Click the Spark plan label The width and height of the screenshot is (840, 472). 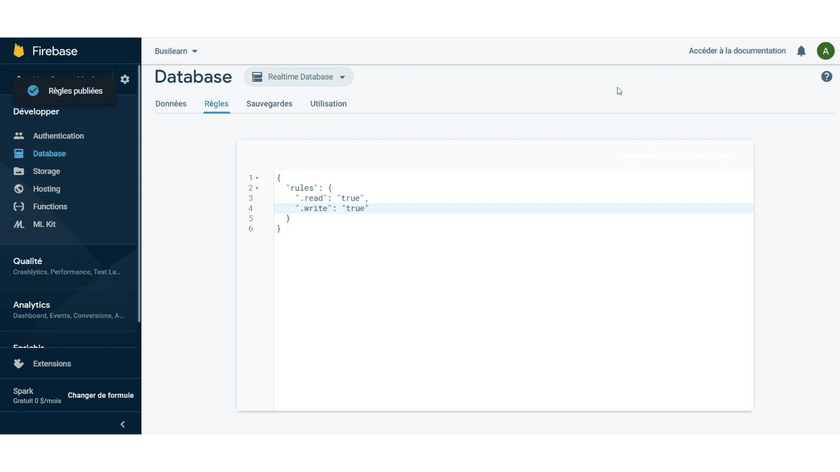click(x=23, y=391)
